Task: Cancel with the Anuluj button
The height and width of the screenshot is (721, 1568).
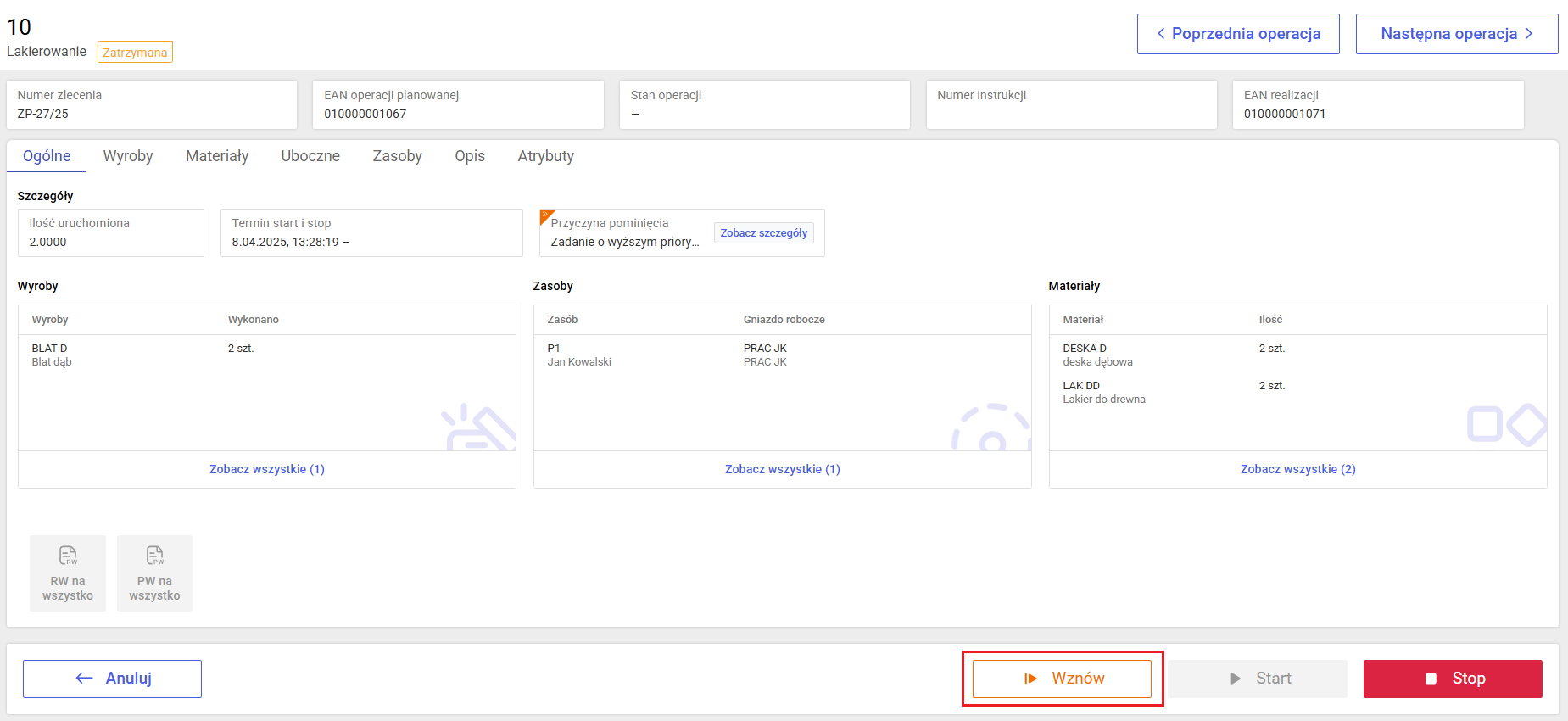Action: coord(112,679)
